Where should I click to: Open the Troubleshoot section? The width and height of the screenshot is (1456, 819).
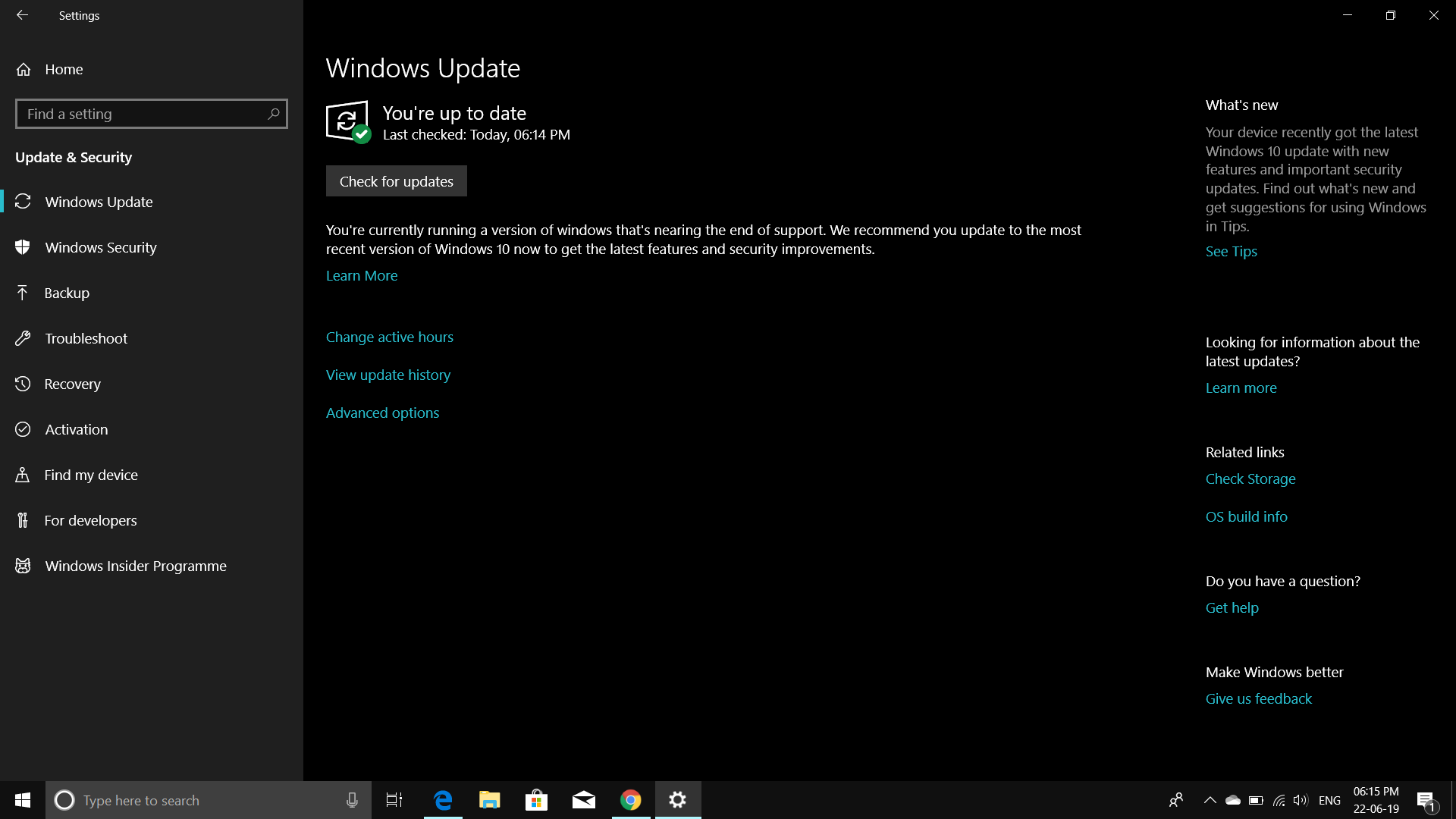point(152,338)
